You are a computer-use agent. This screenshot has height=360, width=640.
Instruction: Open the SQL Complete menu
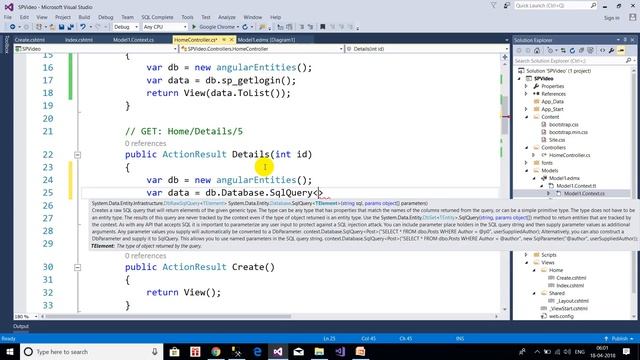pos(157,17)
